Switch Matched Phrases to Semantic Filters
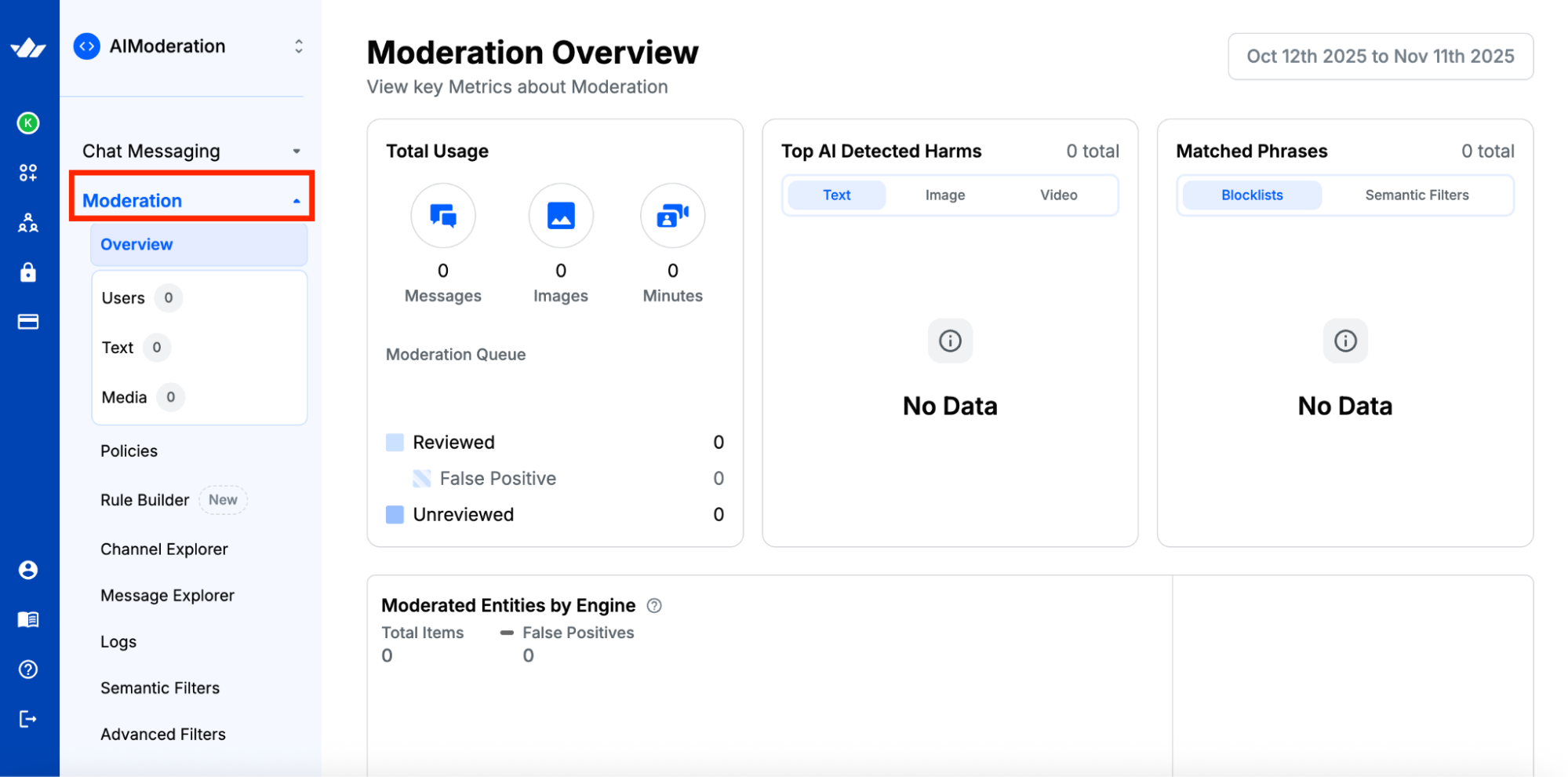The height and width of the screenshot is (777, 1568). pyautogui.click(x=1416, y=195)
